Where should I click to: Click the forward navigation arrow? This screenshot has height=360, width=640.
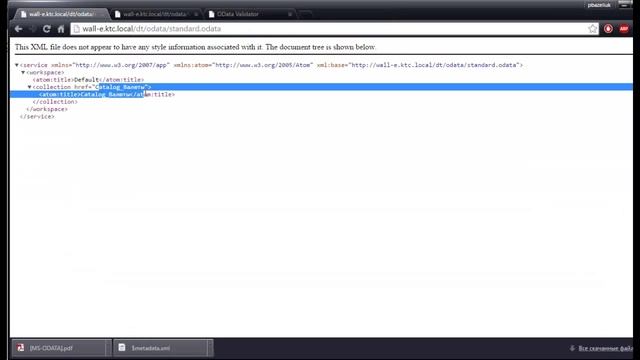[33, 29]
